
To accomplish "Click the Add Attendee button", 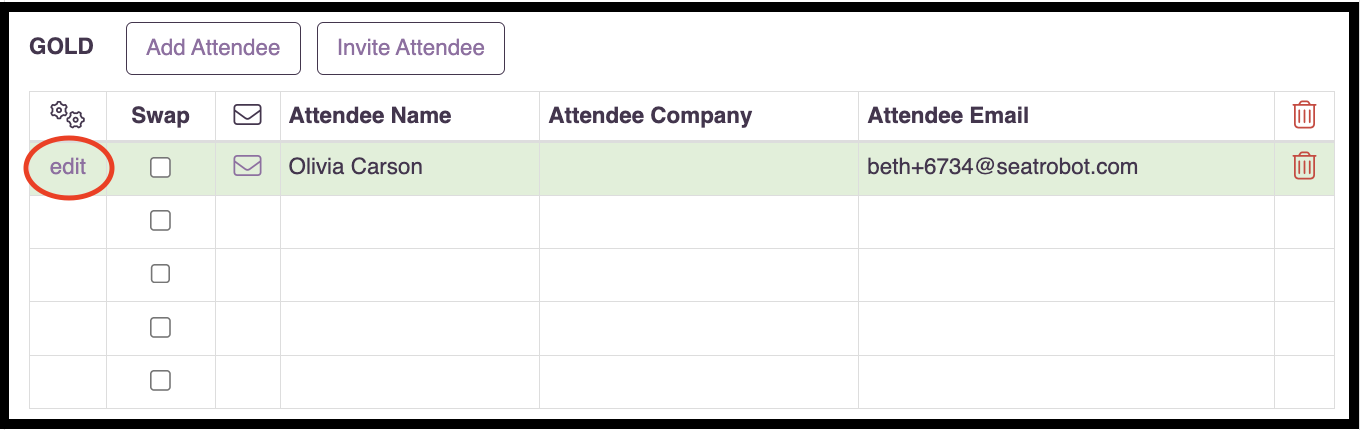I will [x=213, y=48].
